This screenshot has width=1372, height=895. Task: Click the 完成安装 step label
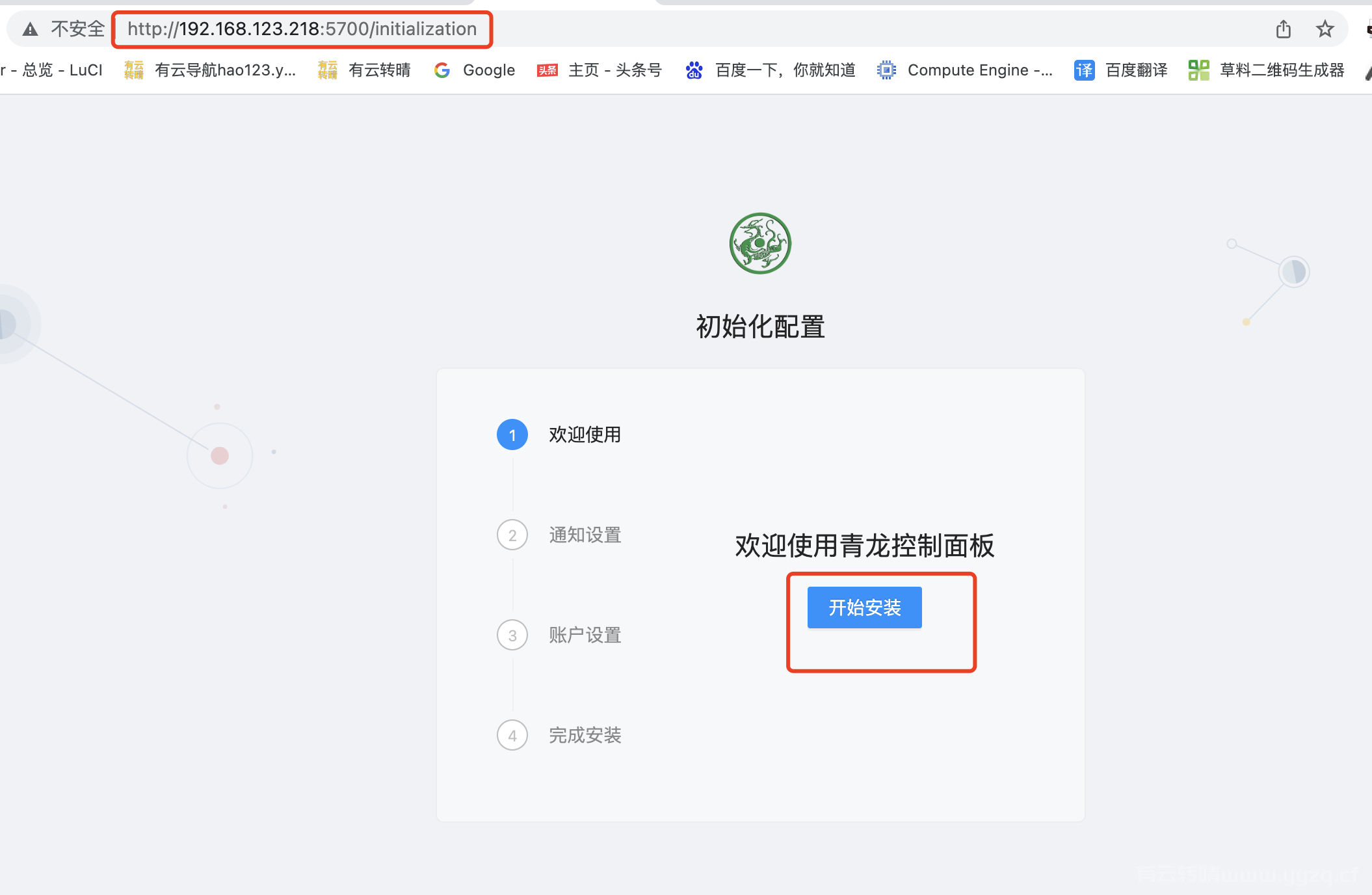point(585,735)
